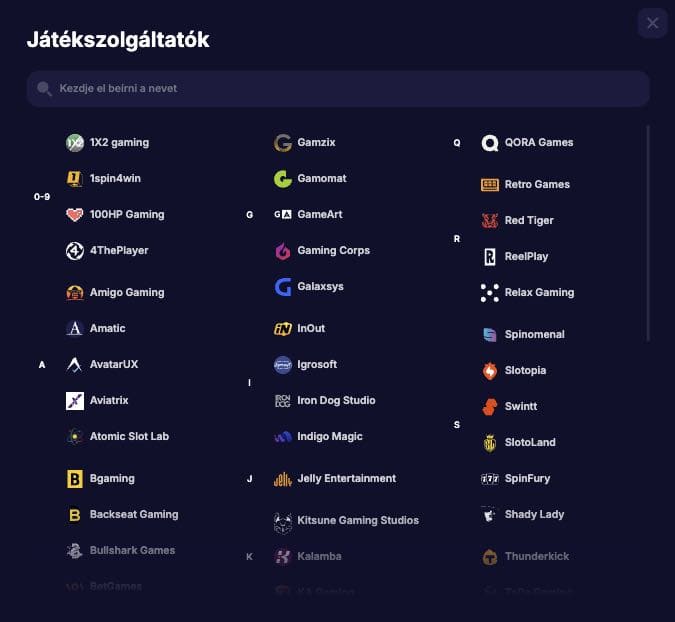Image resolution: width=675 pixels, height=622 pixels.
Task: Click the Gaming Corps flame icon
Action: 283,251
